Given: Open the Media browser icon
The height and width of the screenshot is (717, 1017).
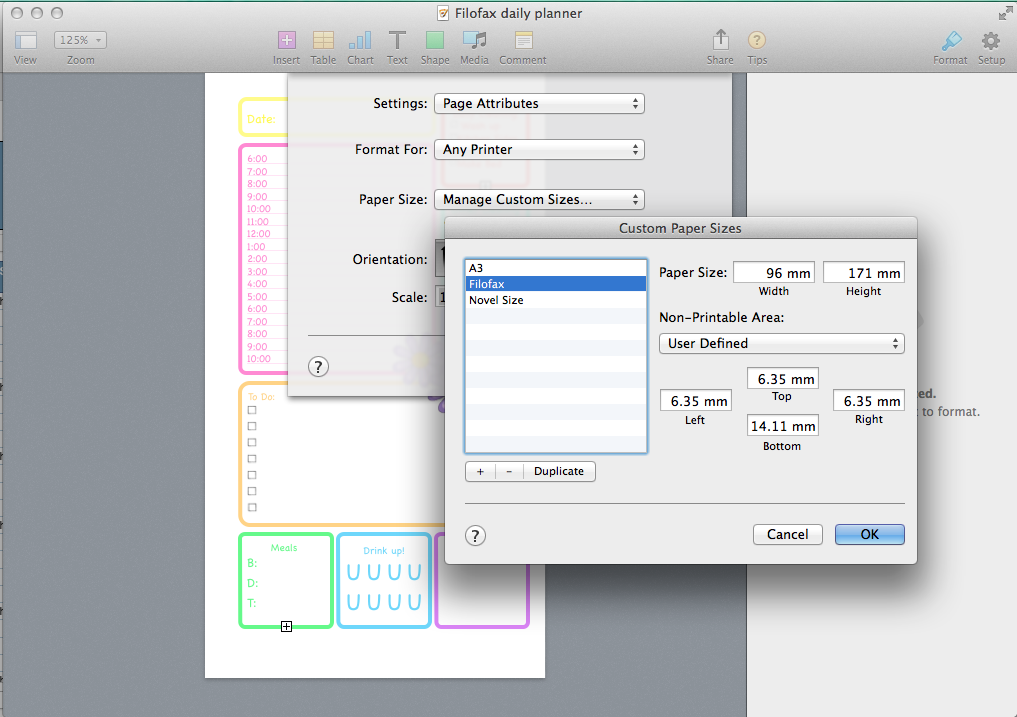Looking at the screenshot, I should (474, 40).
